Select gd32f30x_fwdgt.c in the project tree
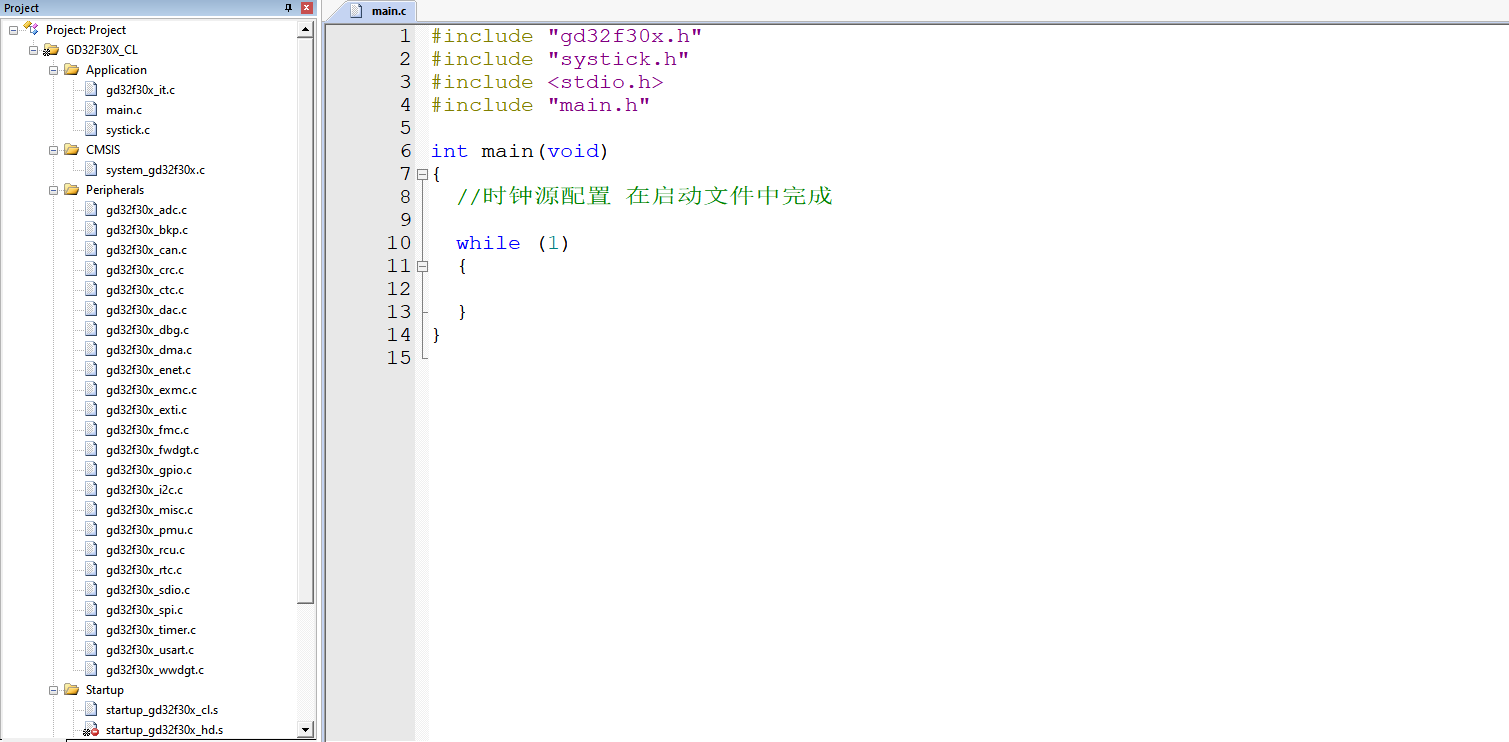This screenshot has height=742, width=1509. (x=152, y=450)
